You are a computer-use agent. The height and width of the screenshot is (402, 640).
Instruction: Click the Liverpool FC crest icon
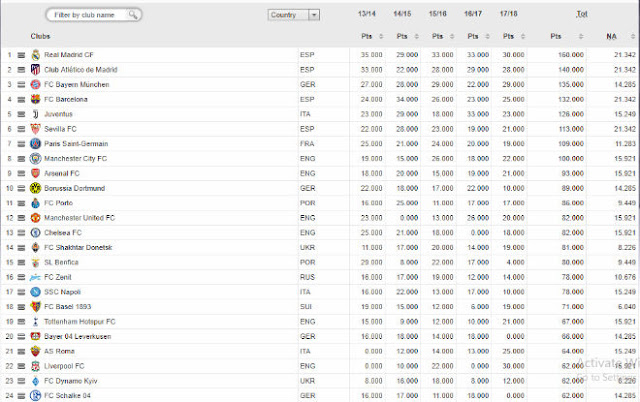36,366
